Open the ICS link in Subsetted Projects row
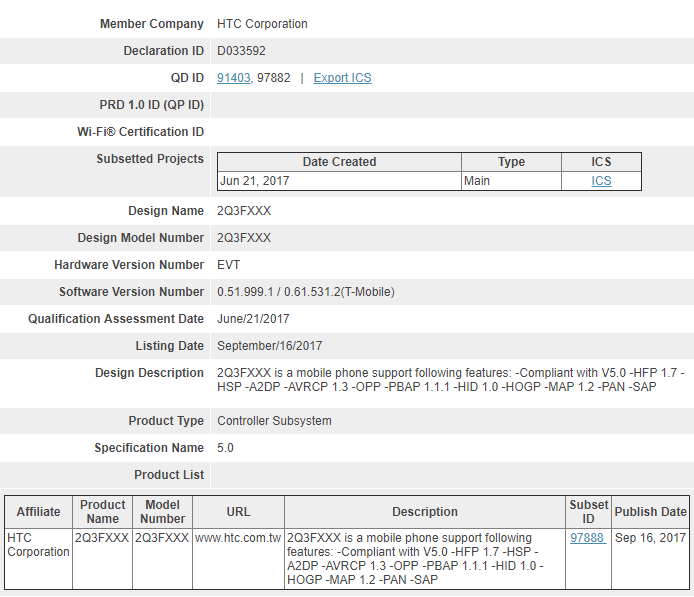The image size is (694, 597). pyautogui.click(x=601, y=181)
